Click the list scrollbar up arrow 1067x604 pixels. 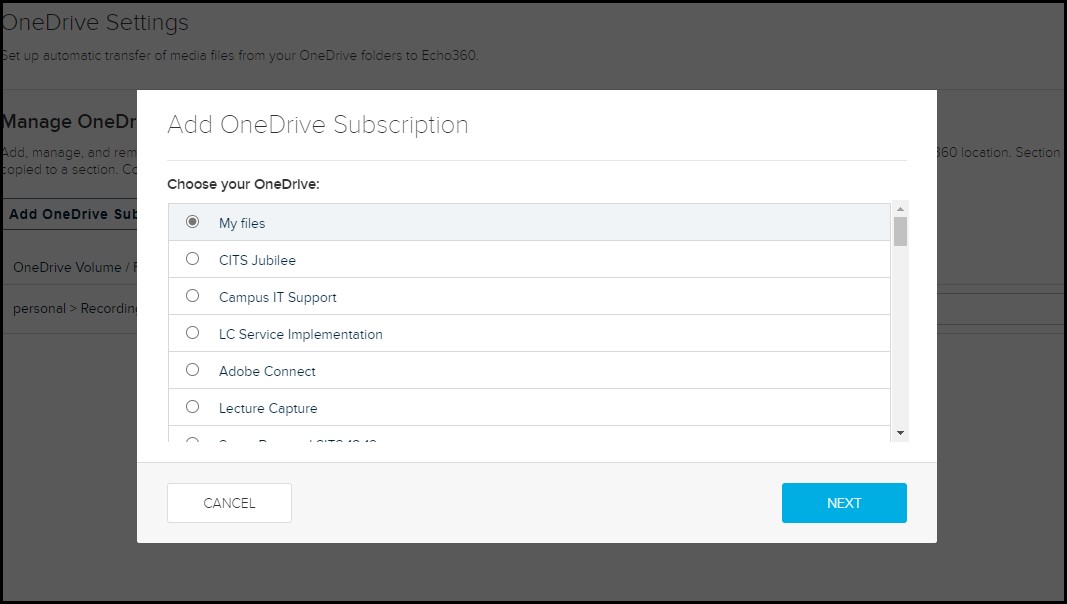900,209
